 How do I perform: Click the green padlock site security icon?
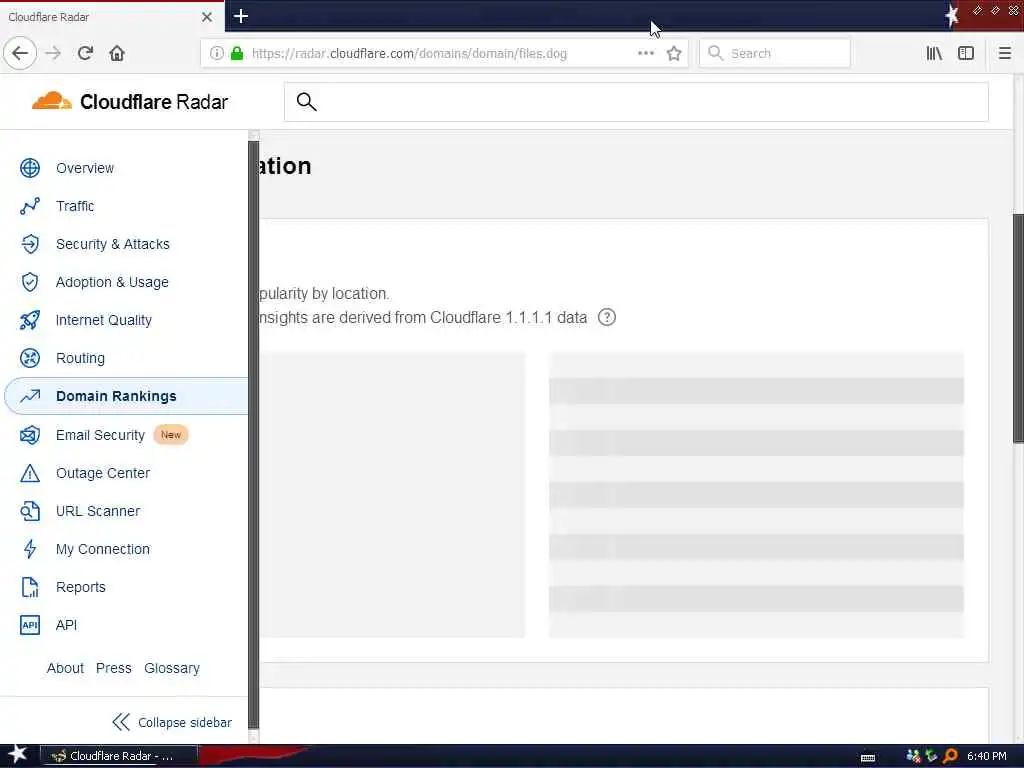pyautogui.click(x=237, y=54)
